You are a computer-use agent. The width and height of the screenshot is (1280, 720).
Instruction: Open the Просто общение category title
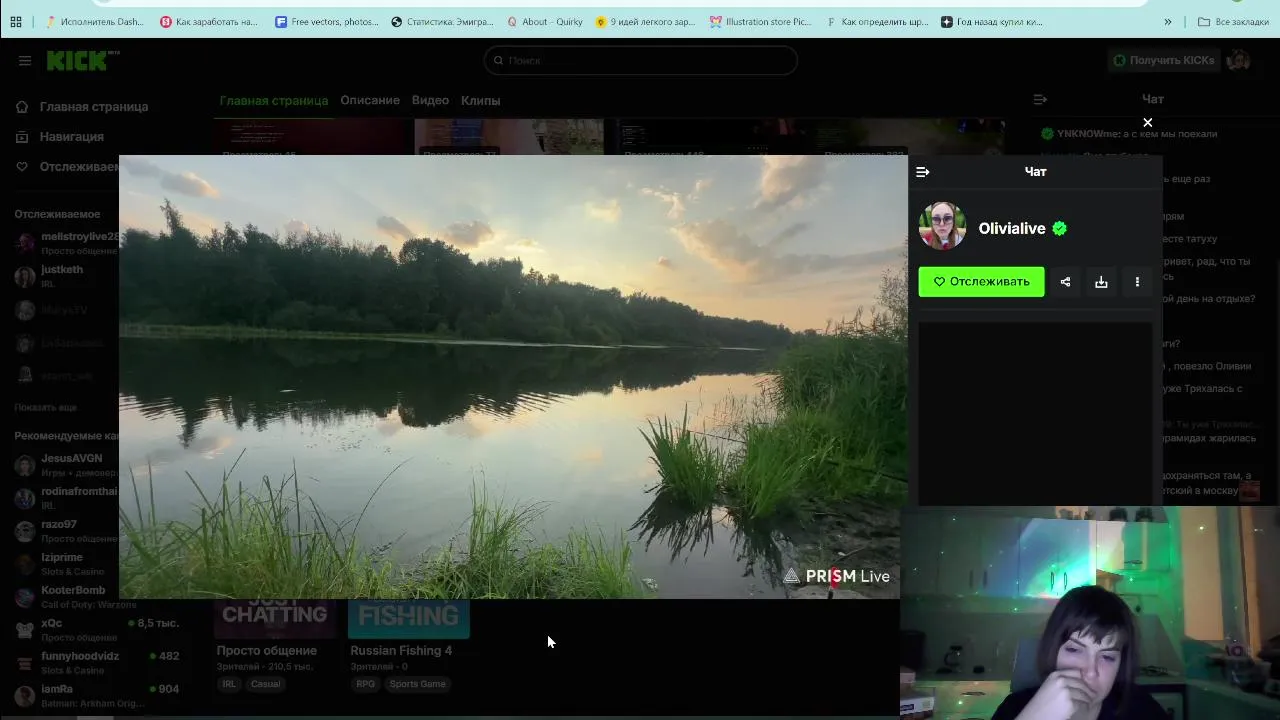(267, 651)
